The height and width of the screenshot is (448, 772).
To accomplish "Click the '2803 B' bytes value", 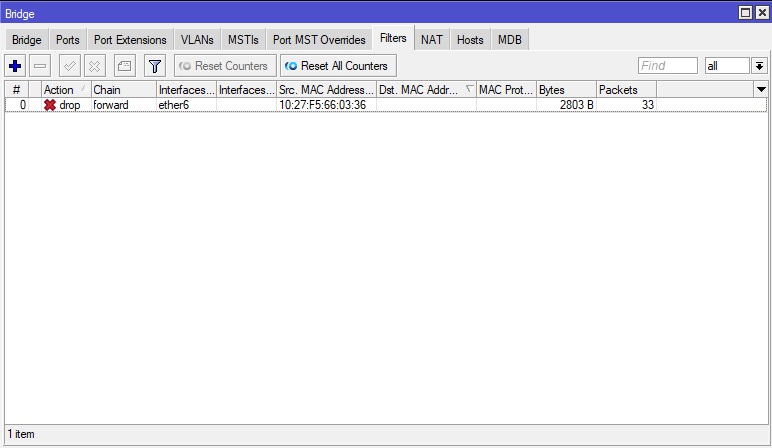I will click(x=577, y=105).
